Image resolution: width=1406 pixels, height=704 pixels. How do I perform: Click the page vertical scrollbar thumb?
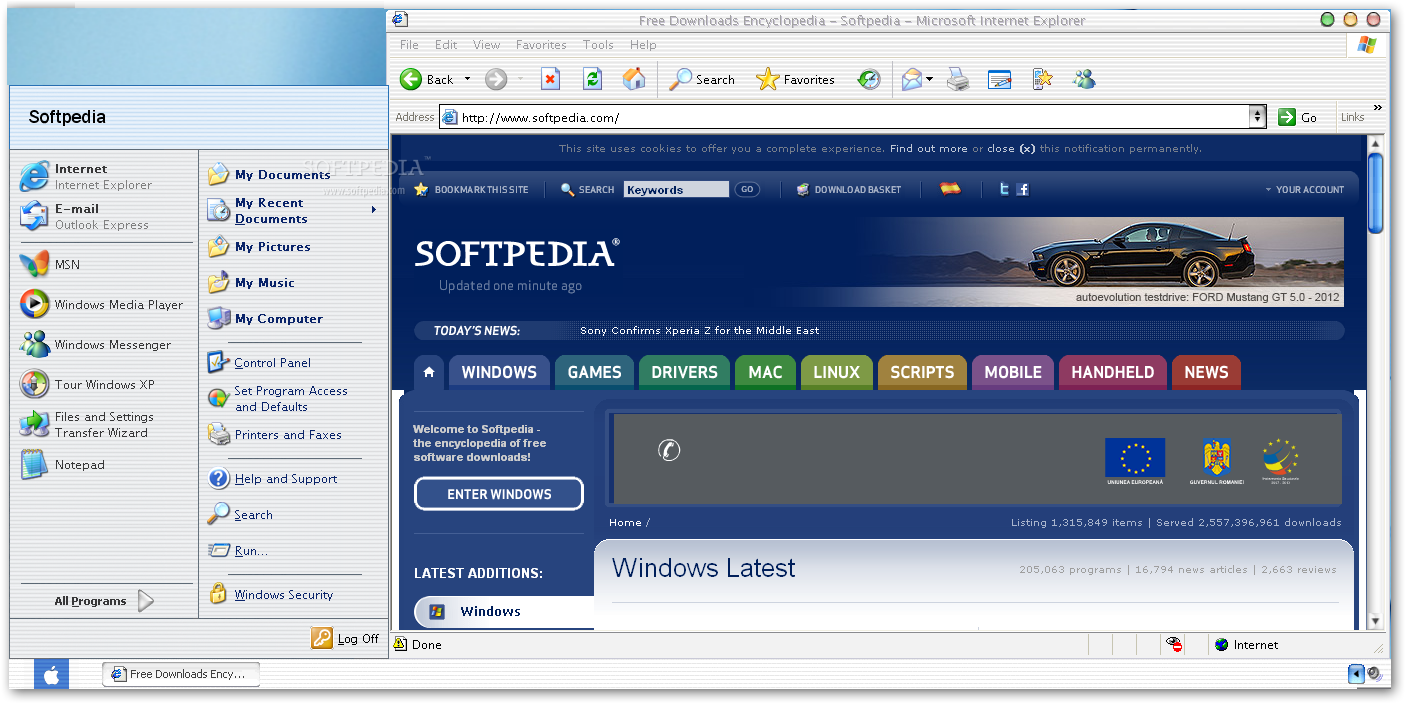tap(1376, 193)
